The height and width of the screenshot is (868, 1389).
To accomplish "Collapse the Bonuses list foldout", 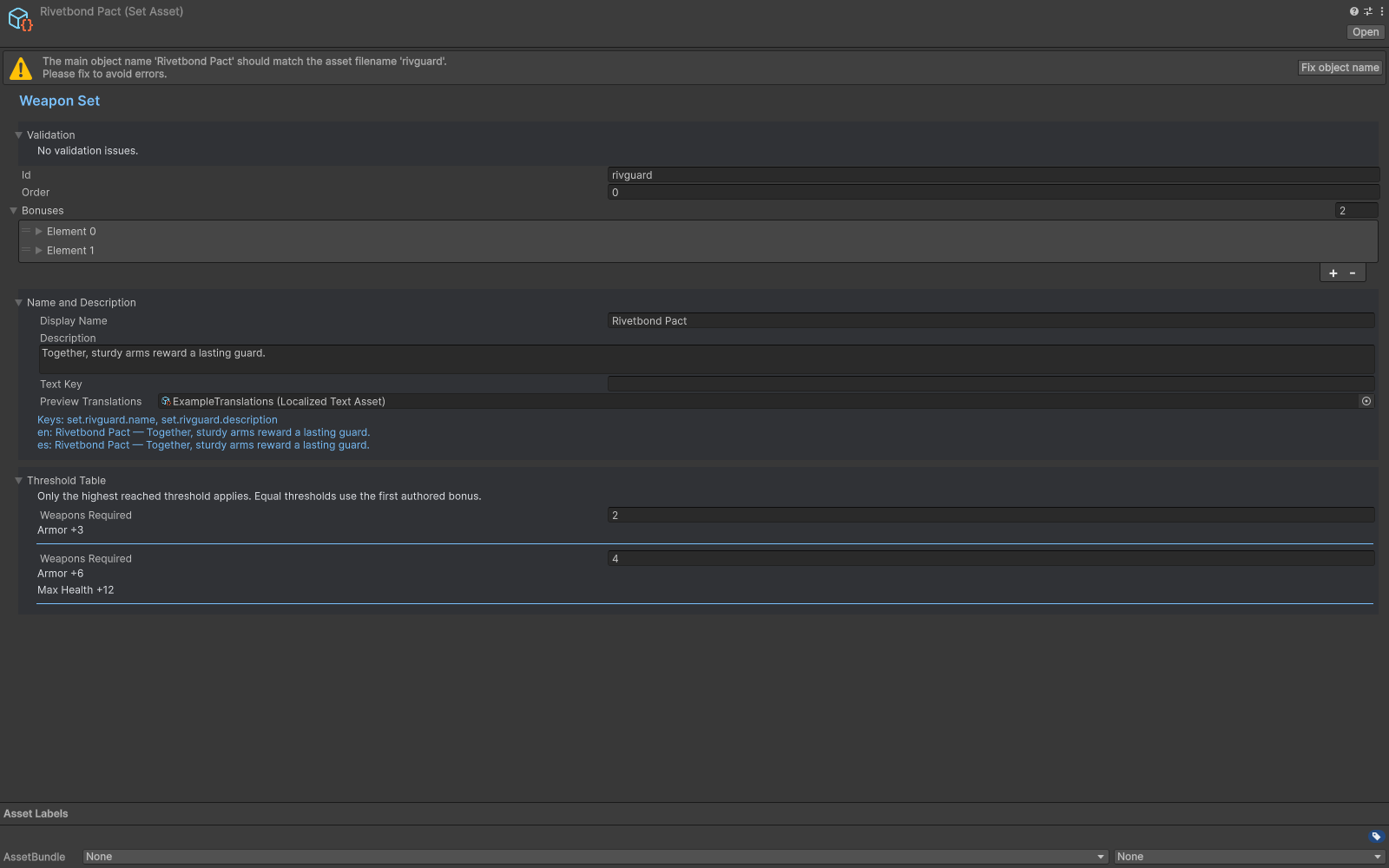I will point(13,210).
